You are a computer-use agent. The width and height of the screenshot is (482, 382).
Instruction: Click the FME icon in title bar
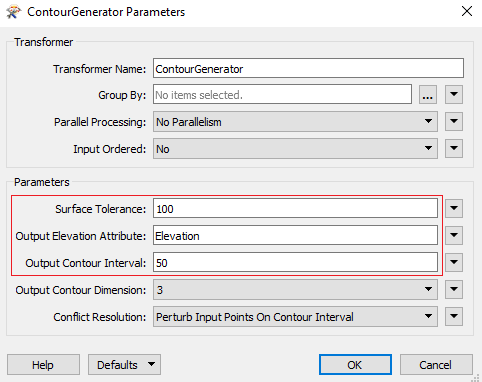pyautogui.click(x=14, y=12)
